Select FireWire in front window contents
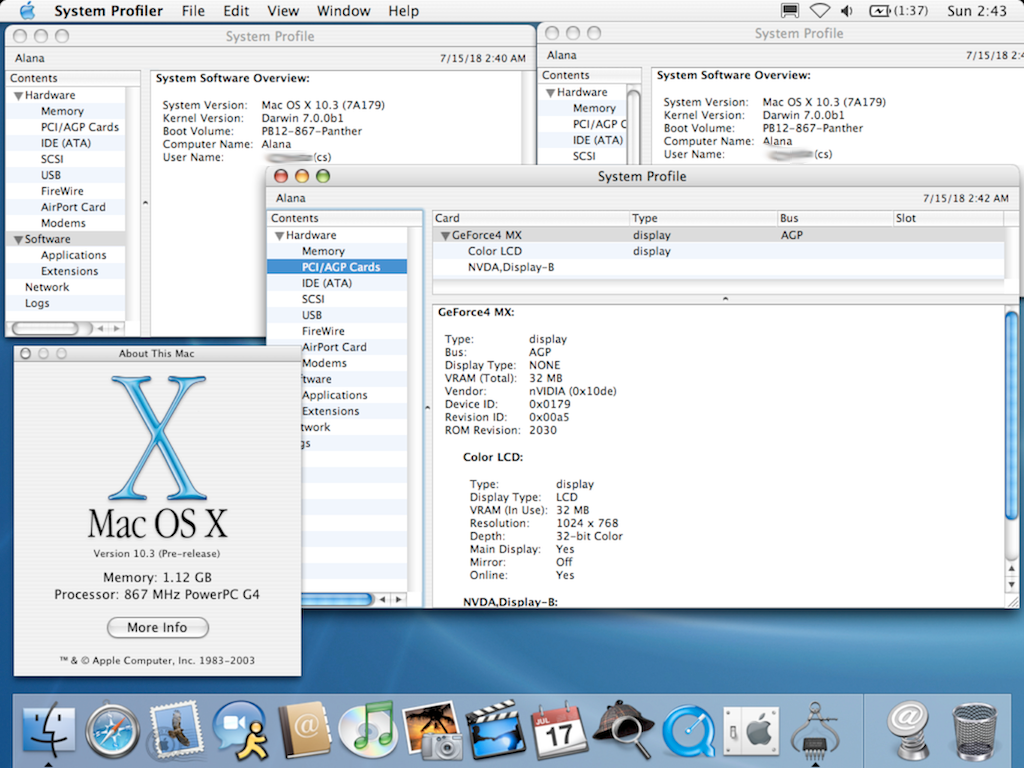Image resolution: width=1024 pixels, height=768 pixels. tap(337, 331)
